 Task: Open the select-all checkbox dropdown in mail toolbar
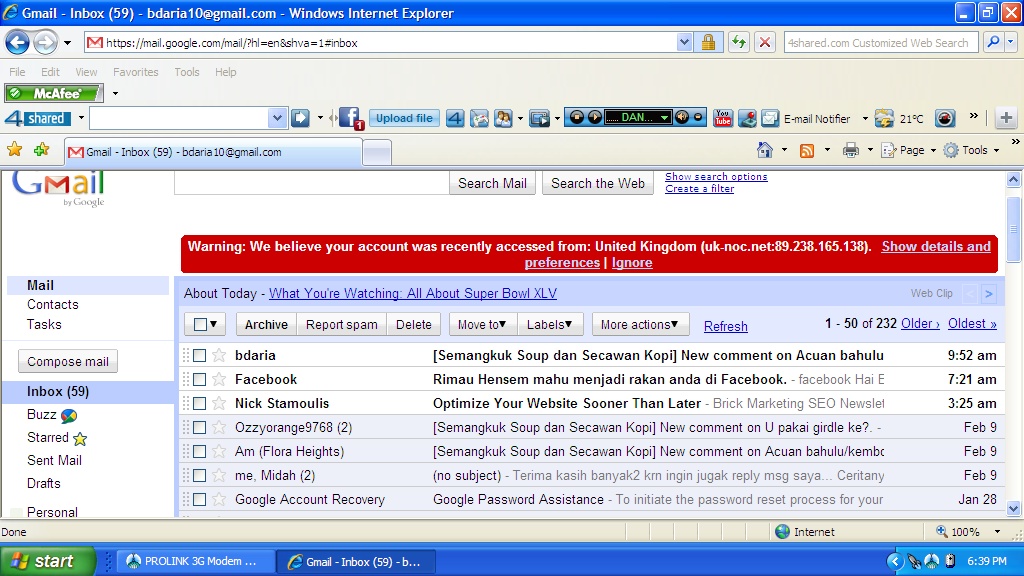[x=205, y=325]
